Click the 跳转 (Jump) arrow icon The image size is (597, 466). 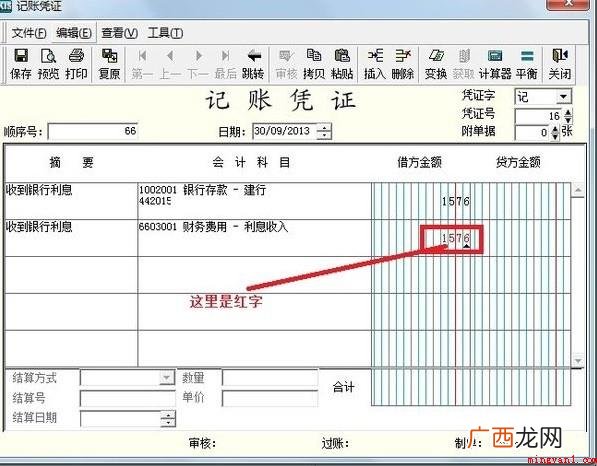[254, 64]
